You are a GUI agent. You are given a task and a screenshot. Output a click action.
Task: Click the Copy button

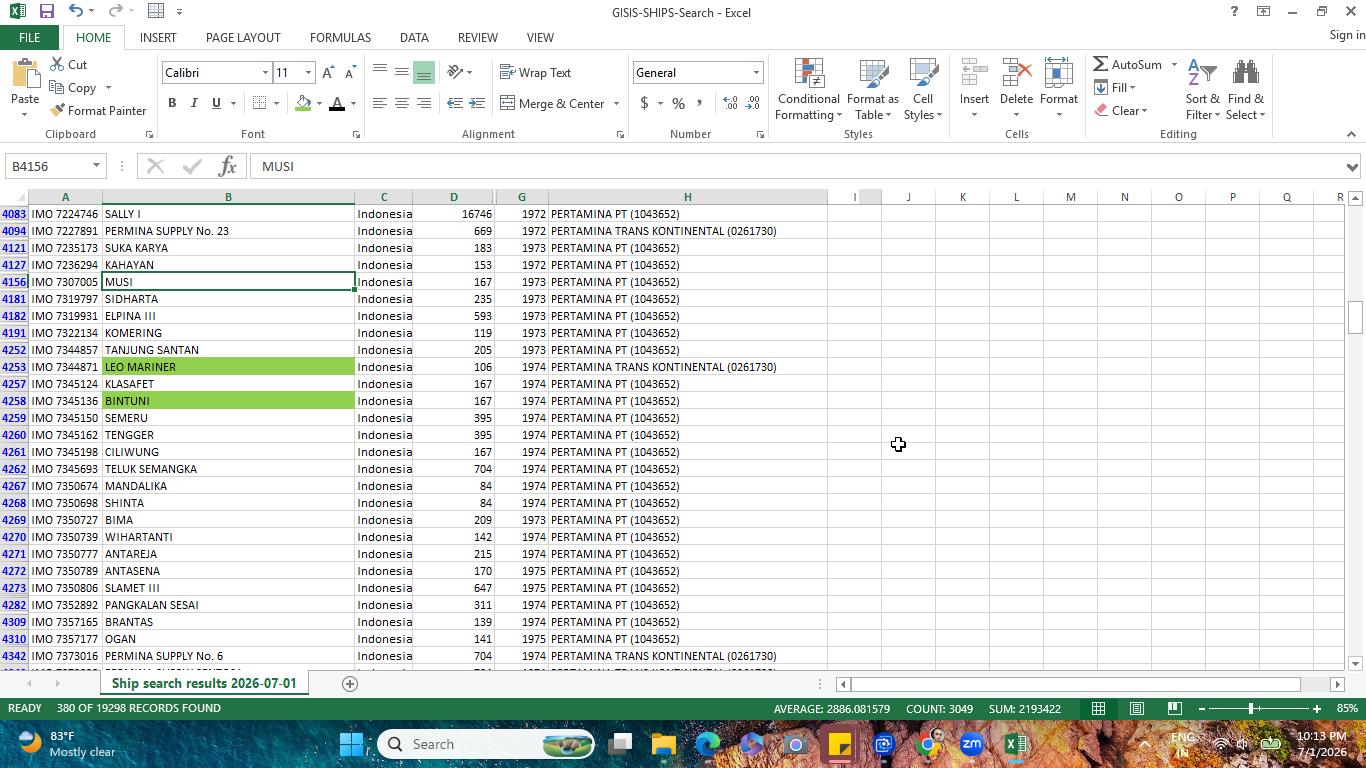74,88
